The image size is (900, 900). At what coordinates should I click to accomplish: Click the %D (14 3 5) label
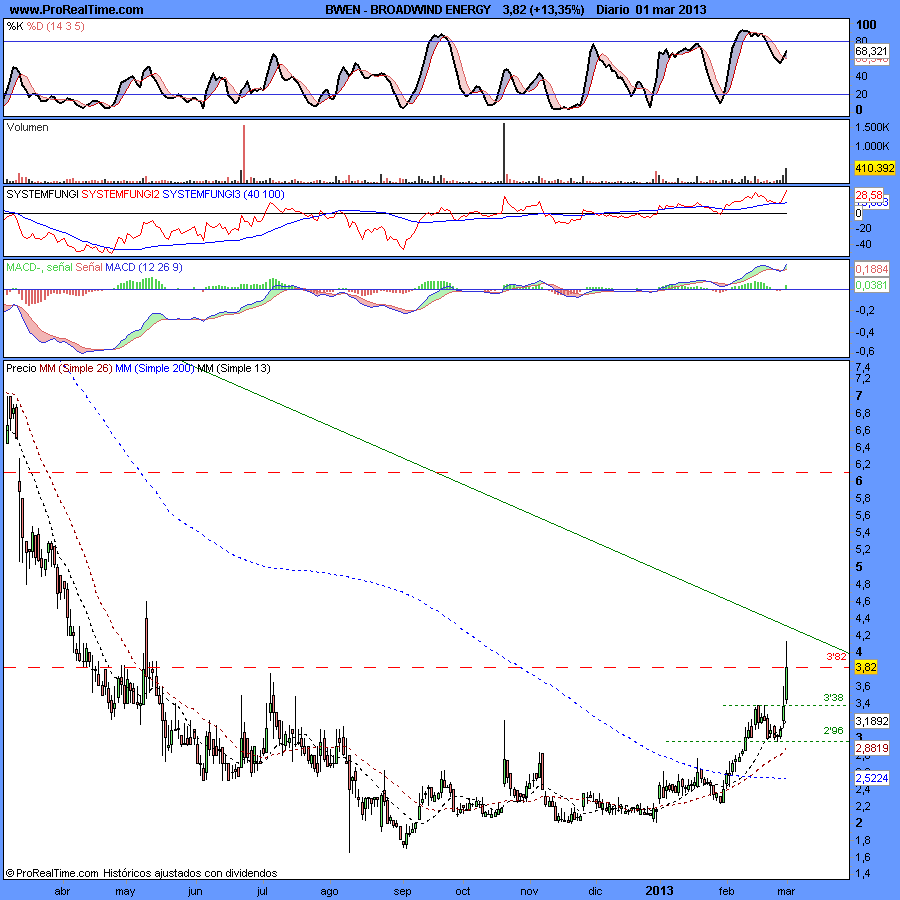56,26
